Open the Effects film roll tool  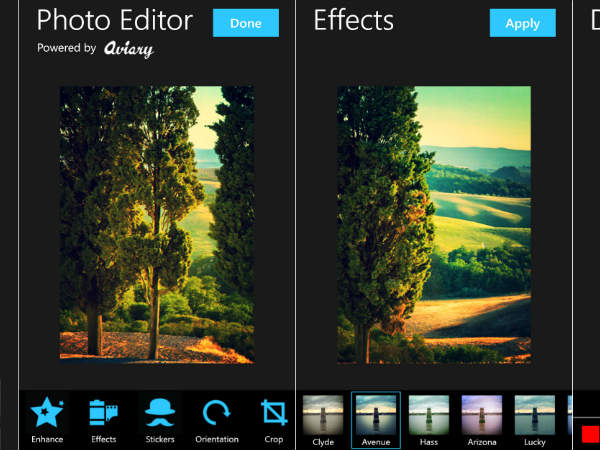(x=103, y=420)
